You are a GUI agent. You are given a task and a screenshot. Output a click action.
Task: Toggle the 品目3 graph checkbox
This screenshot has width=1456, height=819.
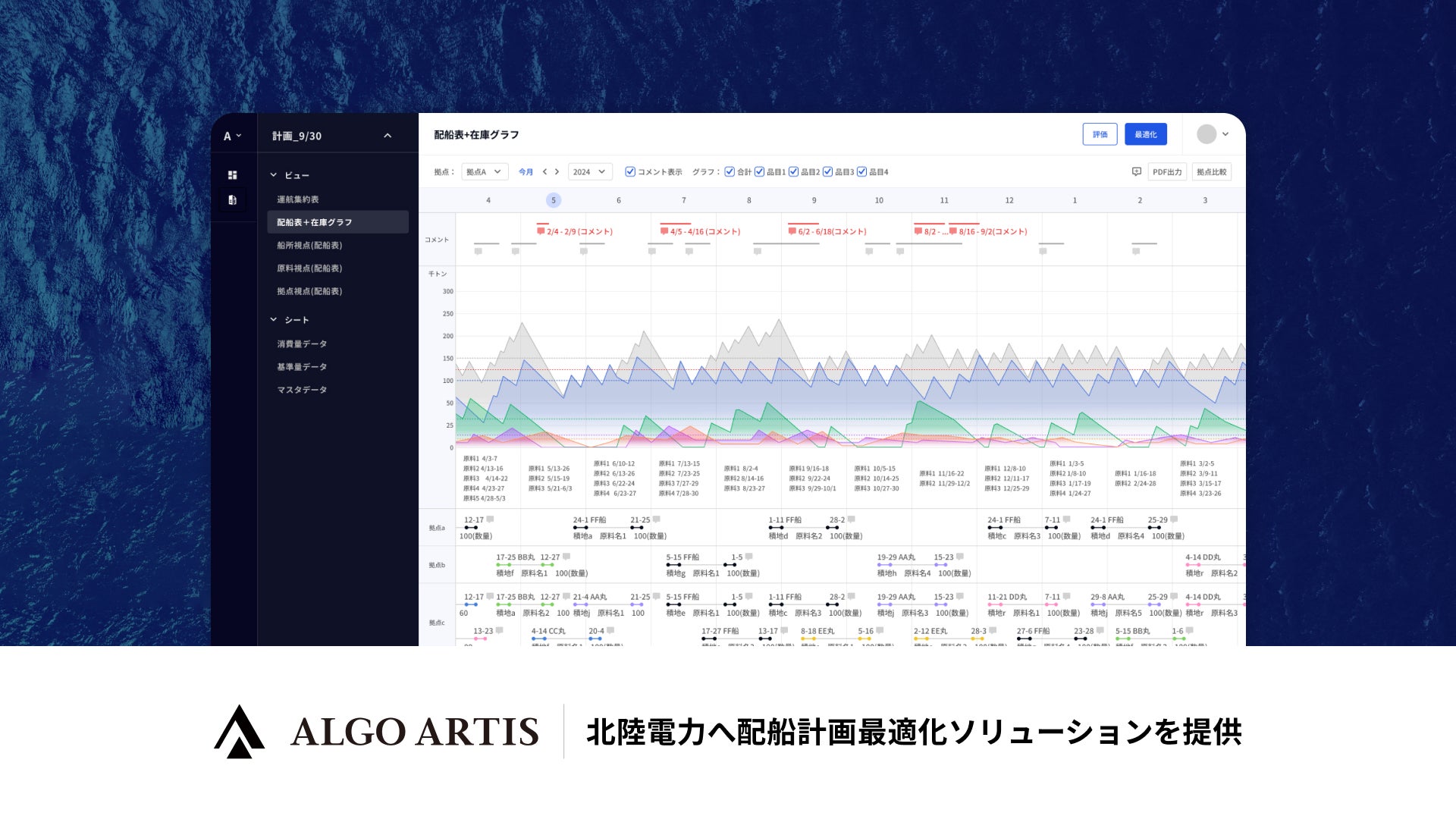tap(828, 172)
